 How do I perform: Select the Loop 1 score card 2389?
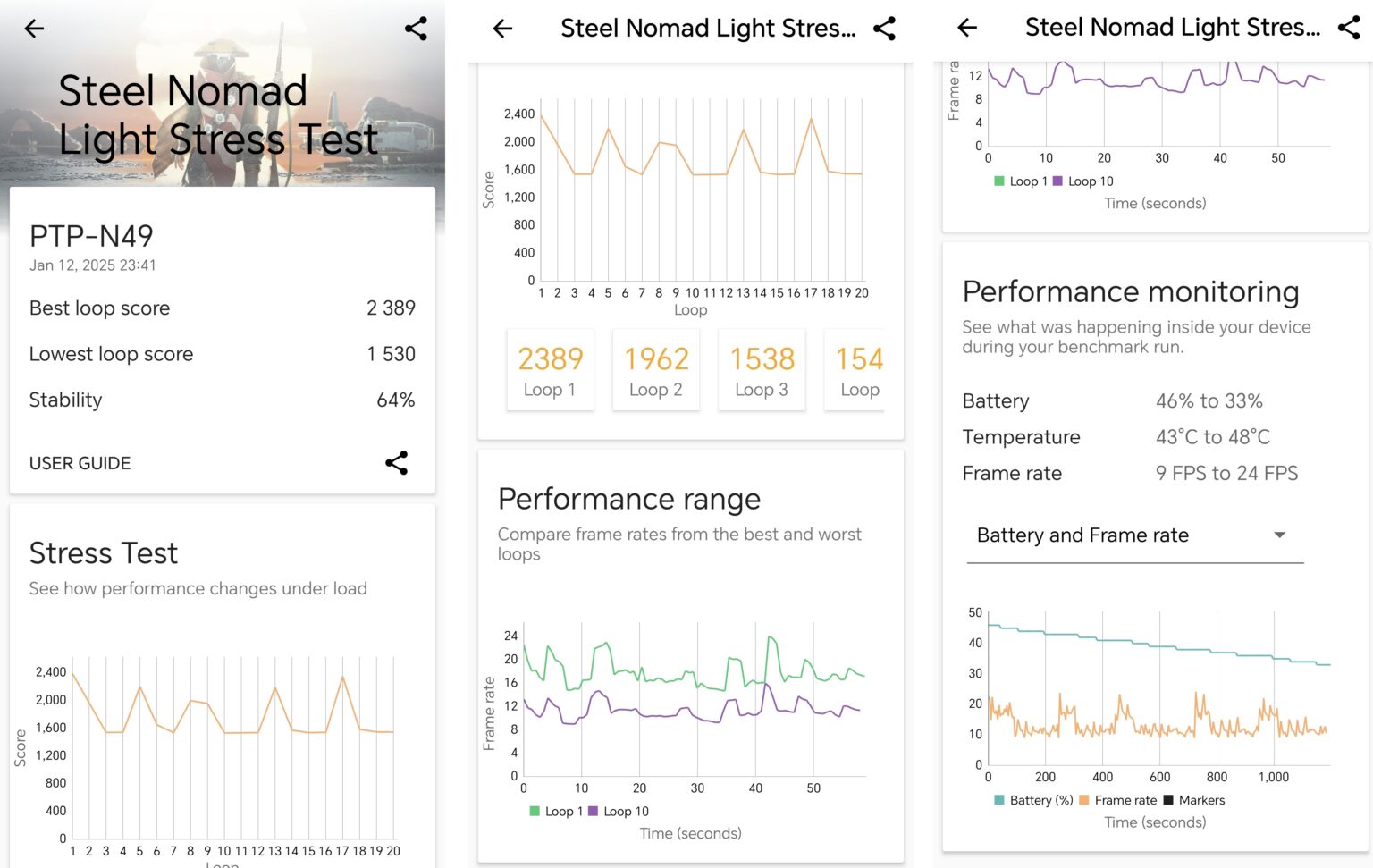(x=550, y=370)
